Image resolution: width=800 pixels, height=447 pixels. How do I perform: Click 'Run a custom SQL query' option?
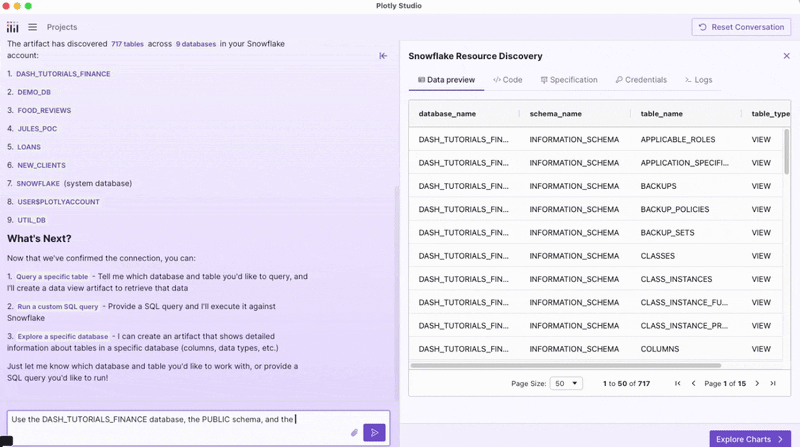click(58, 307)
